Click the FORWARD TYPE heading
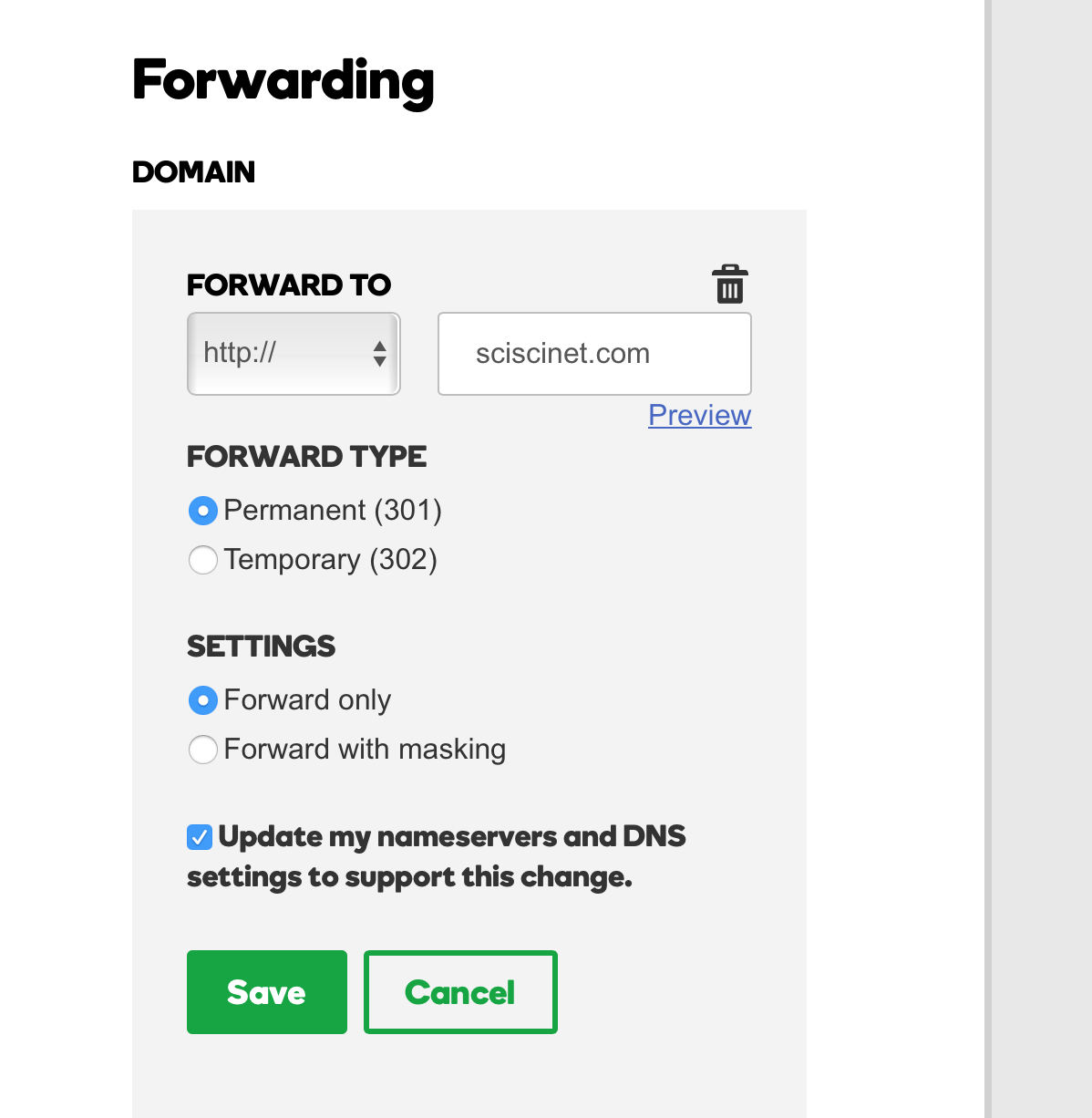 306,457
